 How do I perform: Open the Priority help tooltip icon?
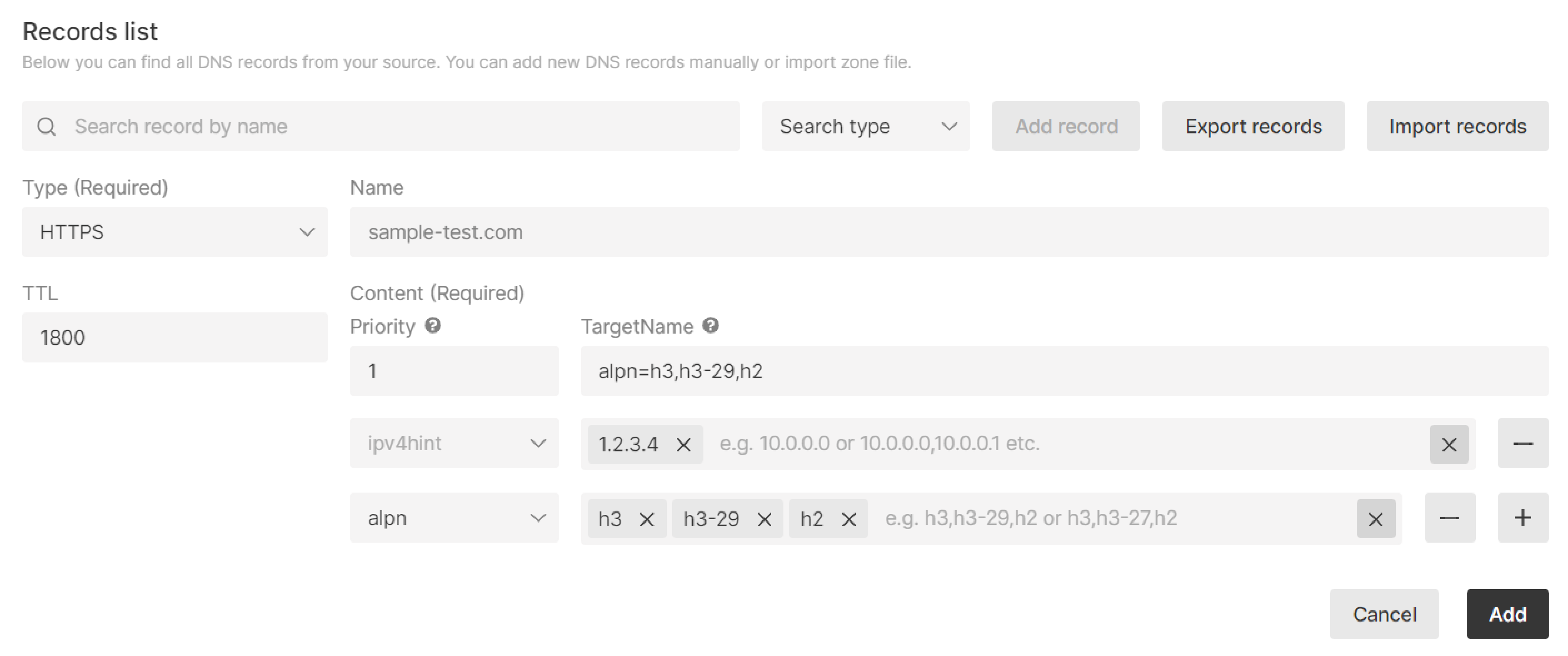coord(433,326)
